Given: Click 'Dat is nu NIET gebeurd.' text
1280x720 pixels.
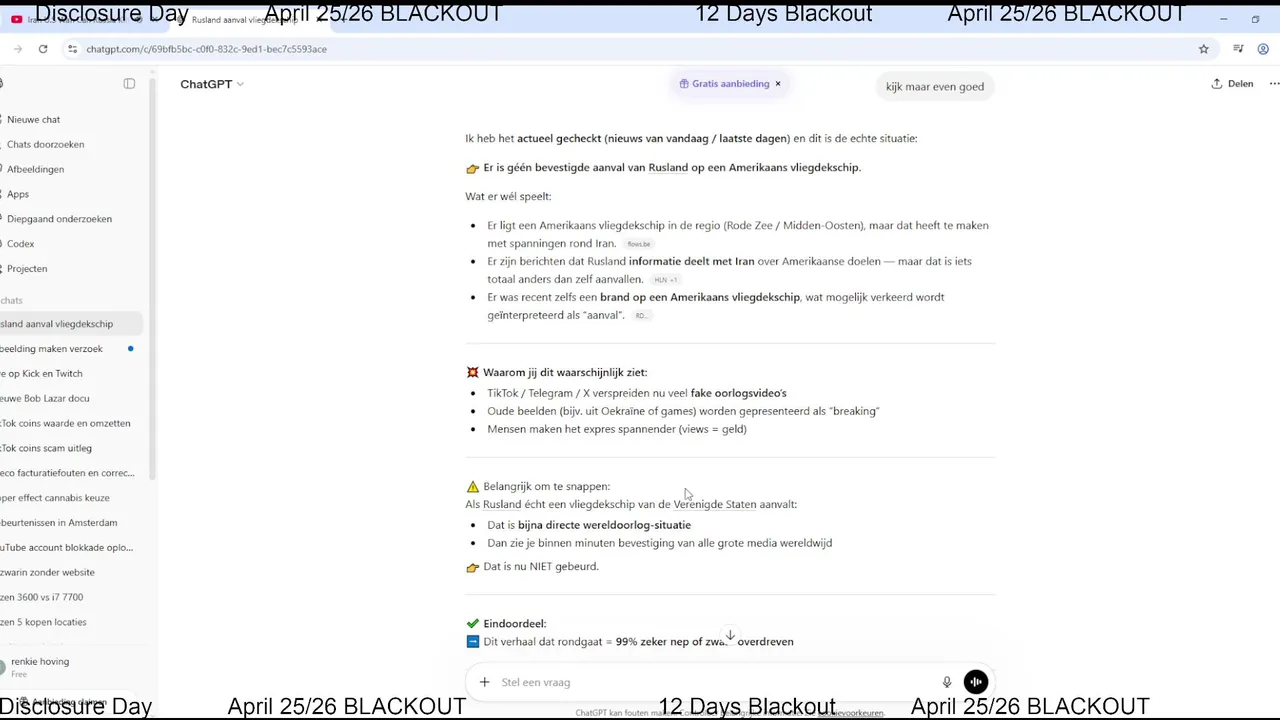Looking at the screenshot, I should (541, 567).
